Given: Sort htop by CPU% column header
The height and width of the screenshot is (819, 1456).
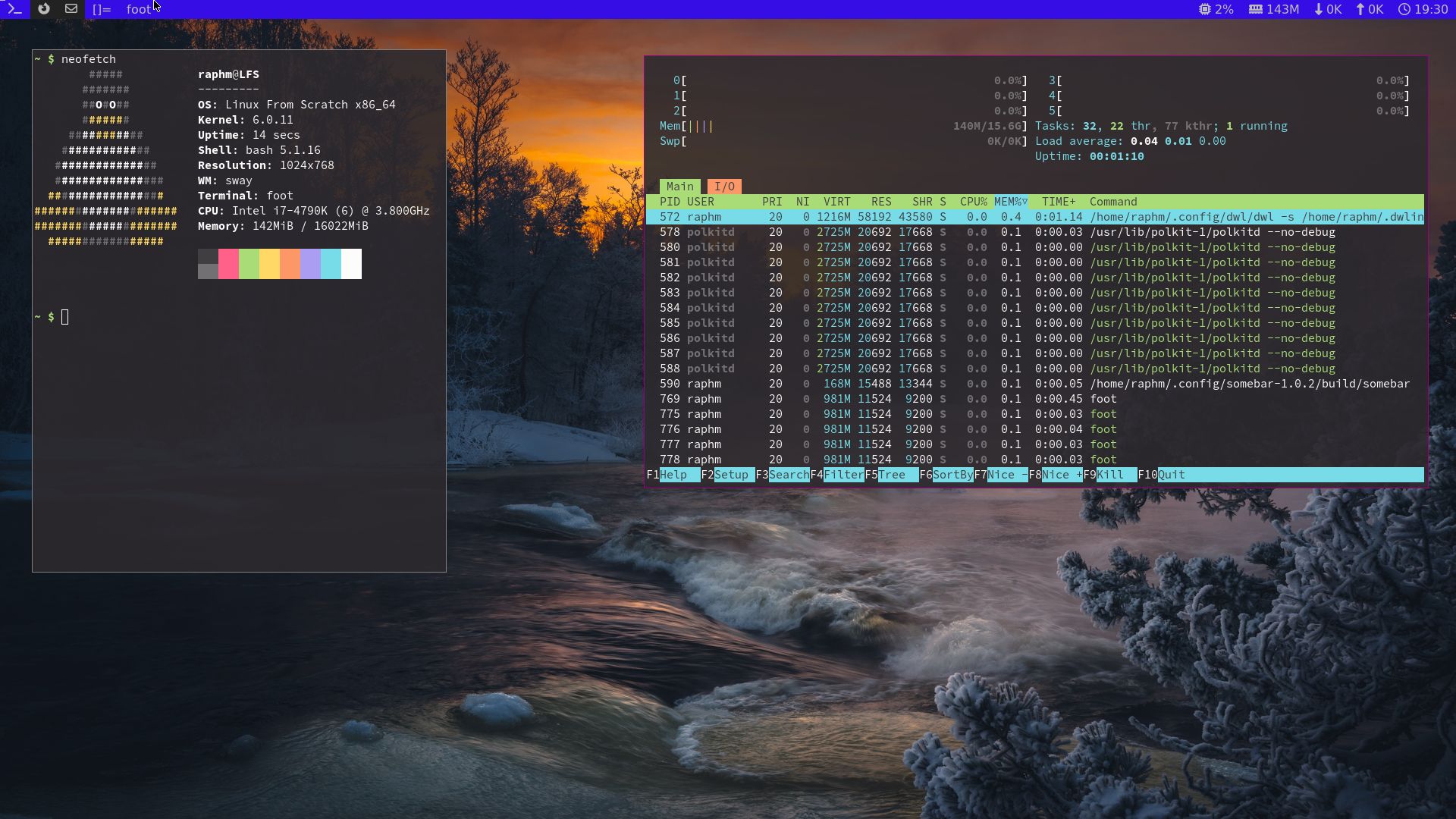Looking at the screenshot, I should pyautogui.click(x=973, y=202).
